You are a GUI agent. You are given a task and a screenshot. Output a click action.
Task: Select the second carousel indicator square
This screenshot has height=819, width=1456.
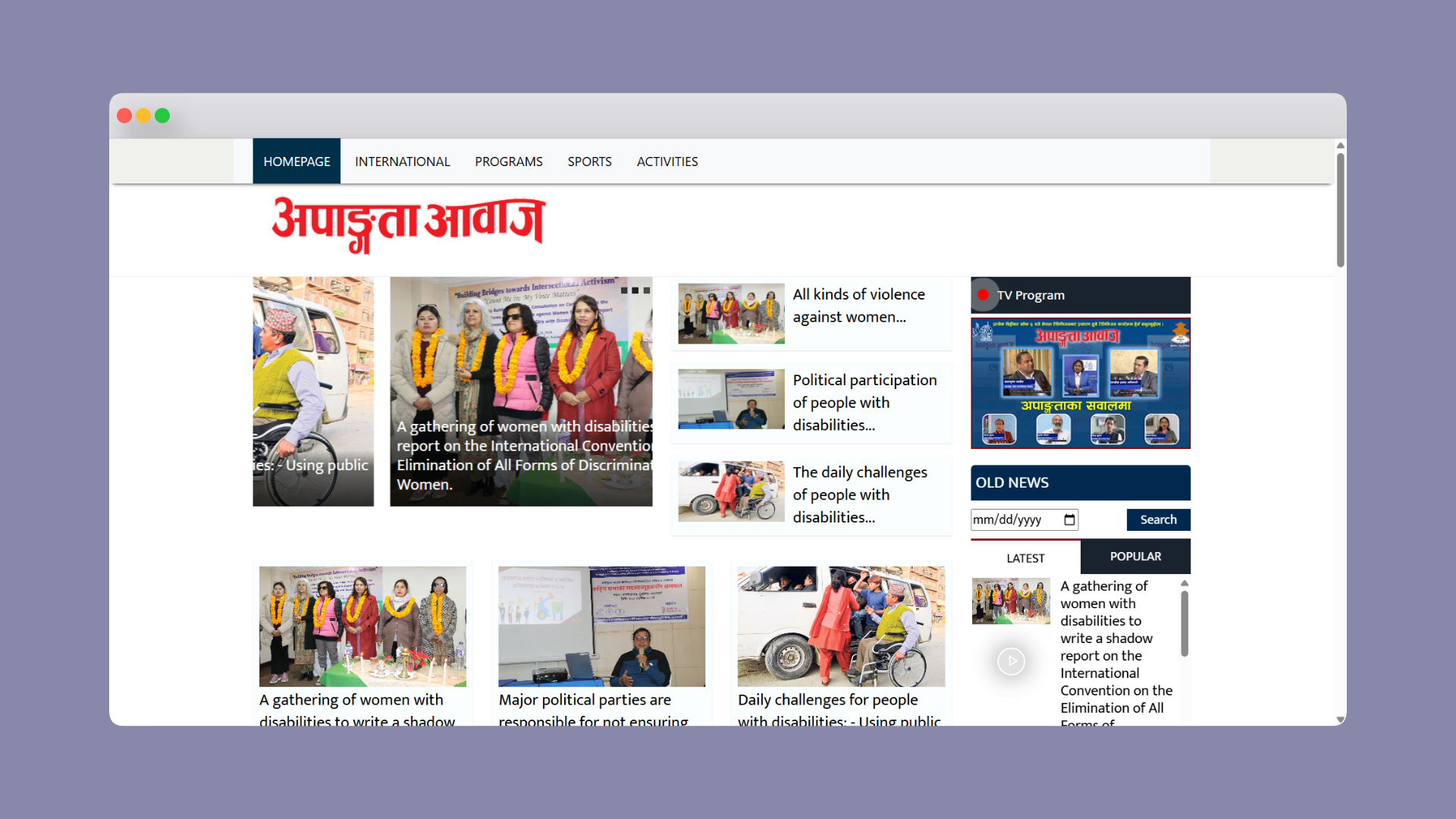coord(637,290)
